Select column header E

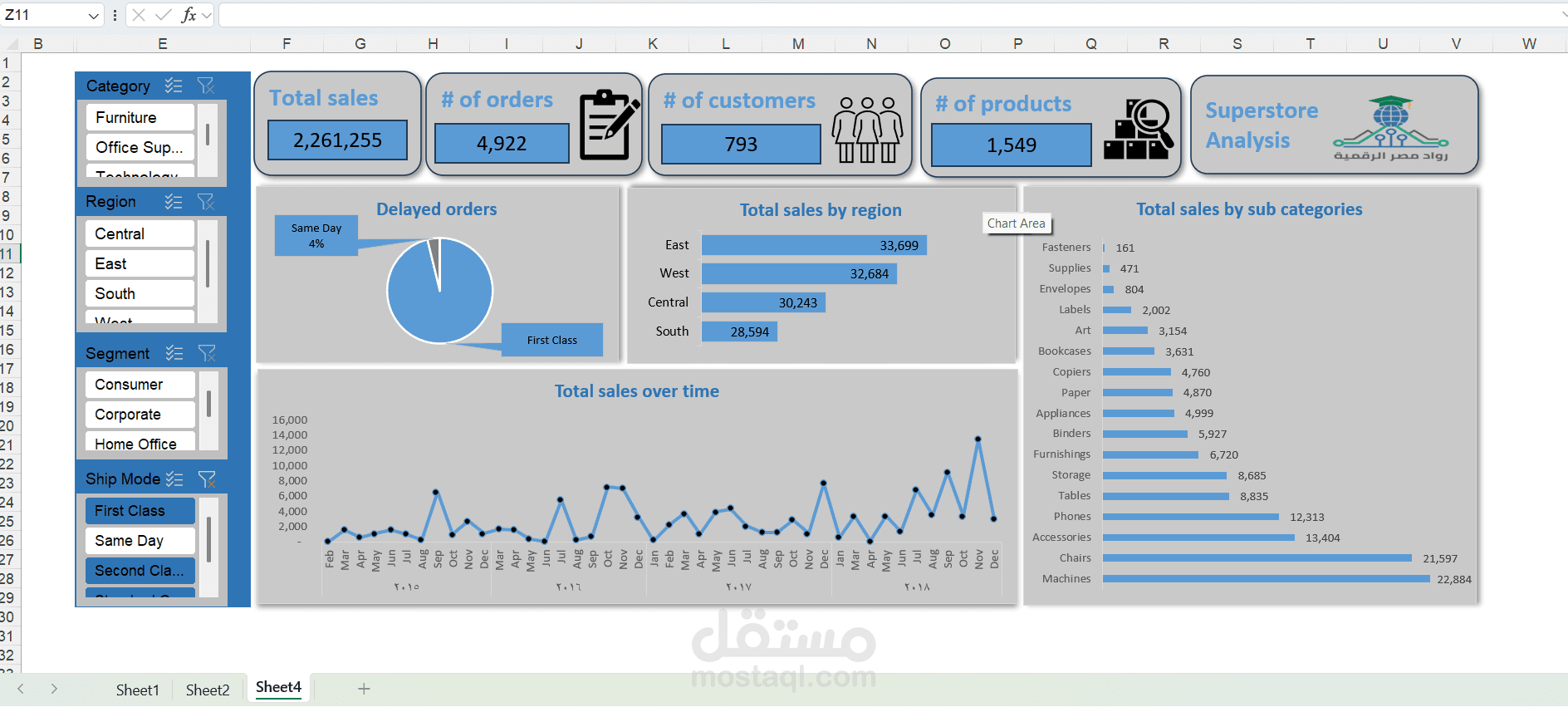(163, 43)
